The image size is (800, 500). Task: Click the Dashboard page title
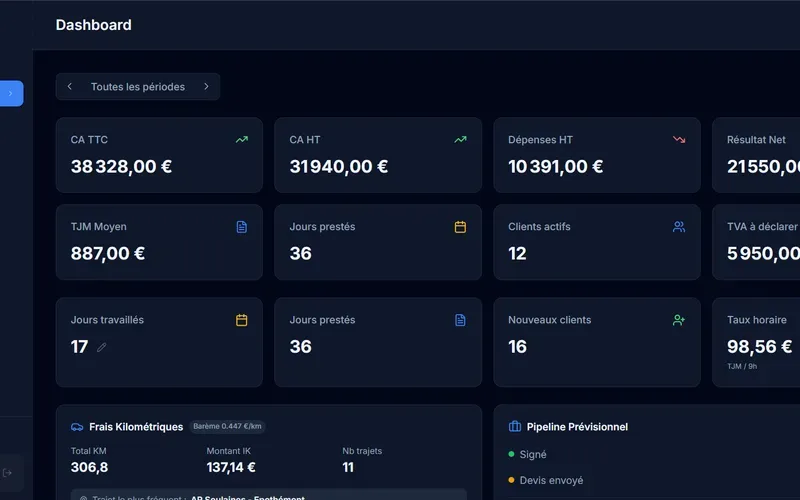point(93,25)
